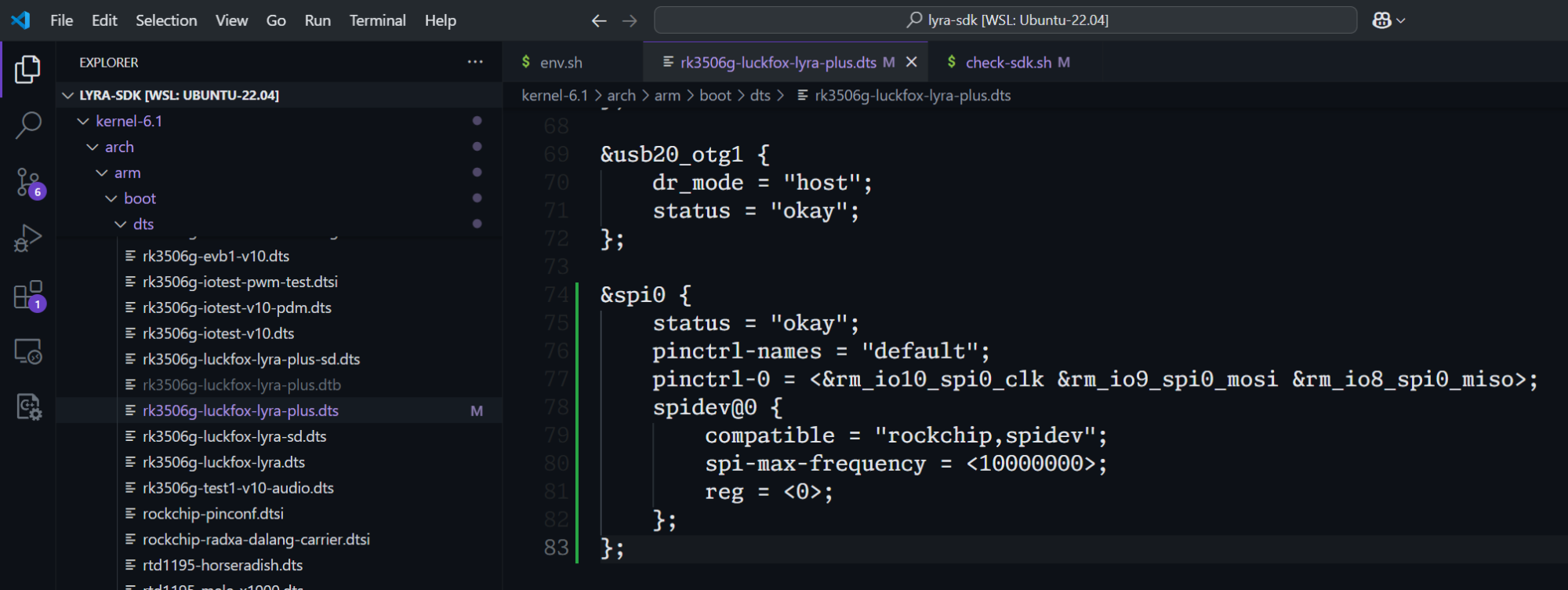Viewport: 1568px width, 590px height.
Task: Open the Run and Debug view
Action: 27,238
